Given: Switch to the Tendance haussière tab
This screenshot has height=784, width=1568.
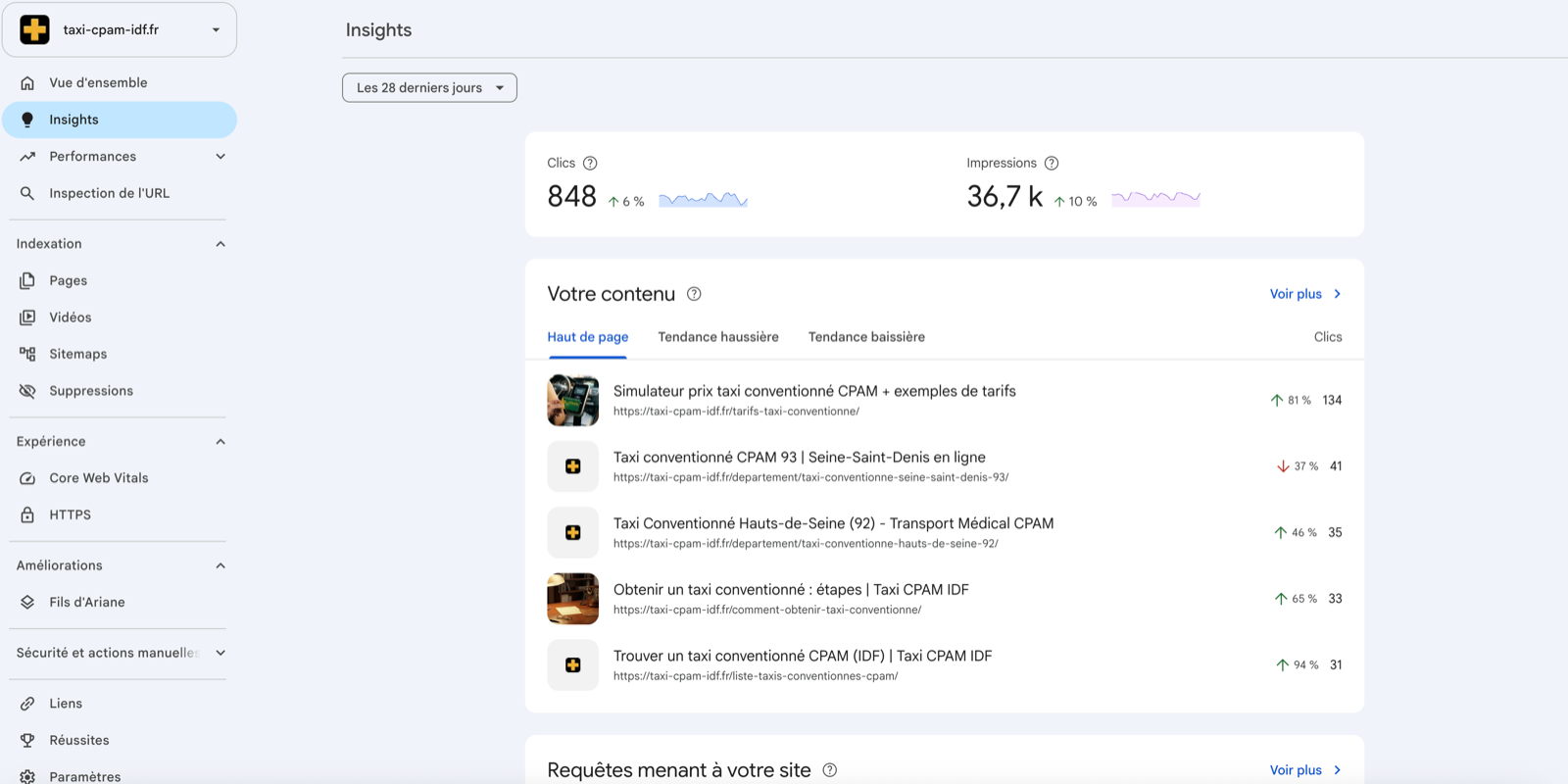Looking at the screenshot, I should click(x=718, y=337).
